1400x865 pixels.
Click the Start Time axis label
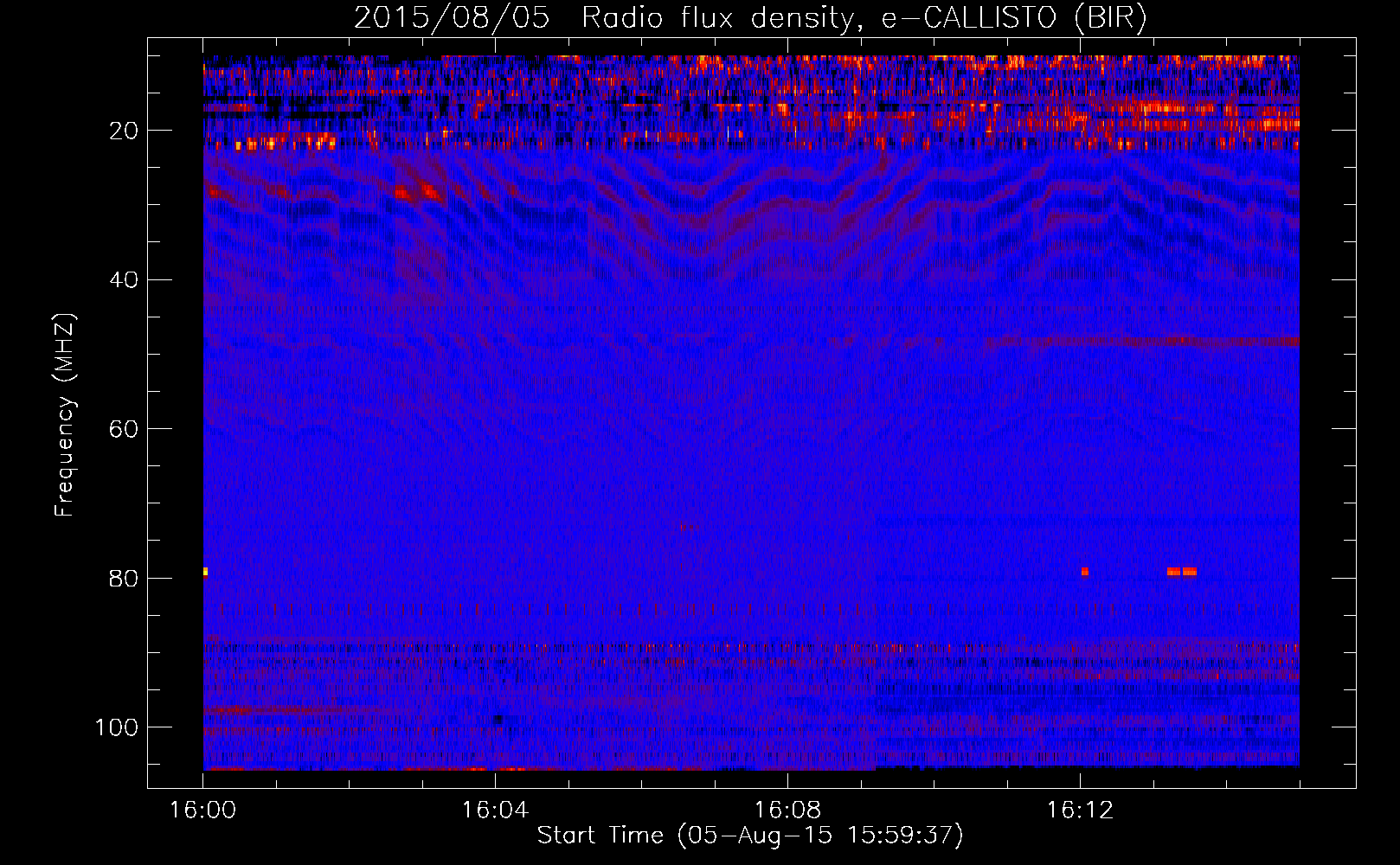(750, 836)
